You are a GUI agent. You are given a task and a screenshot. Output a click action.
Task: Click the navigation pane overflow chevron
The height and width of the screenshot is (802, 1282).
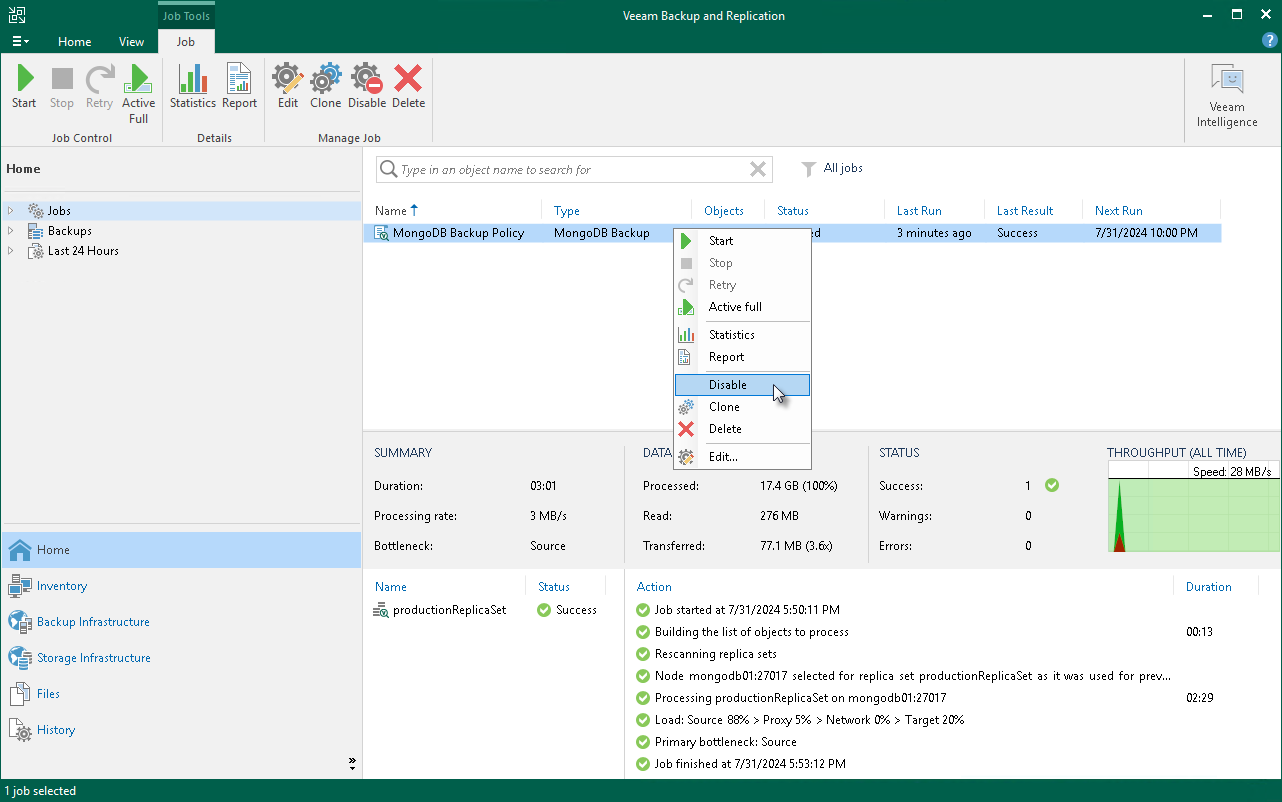click(352, 764)
